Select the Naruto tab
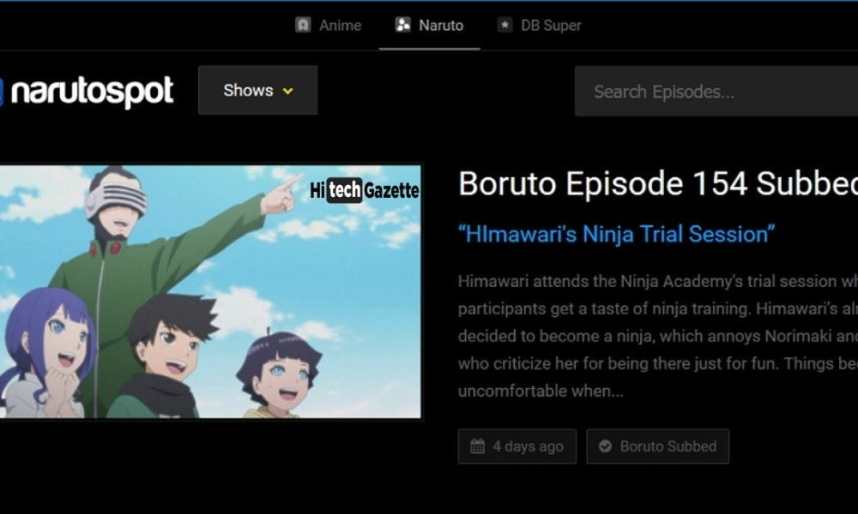 point(430,25)
